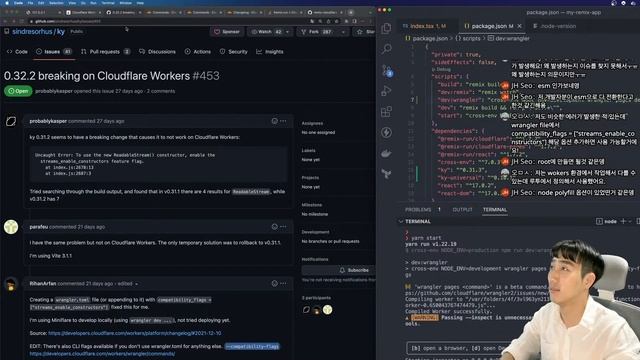Open the new-terminal launch profile dropdown arrow
Viewport: 640px width, 360px height.
pos(631,221)
